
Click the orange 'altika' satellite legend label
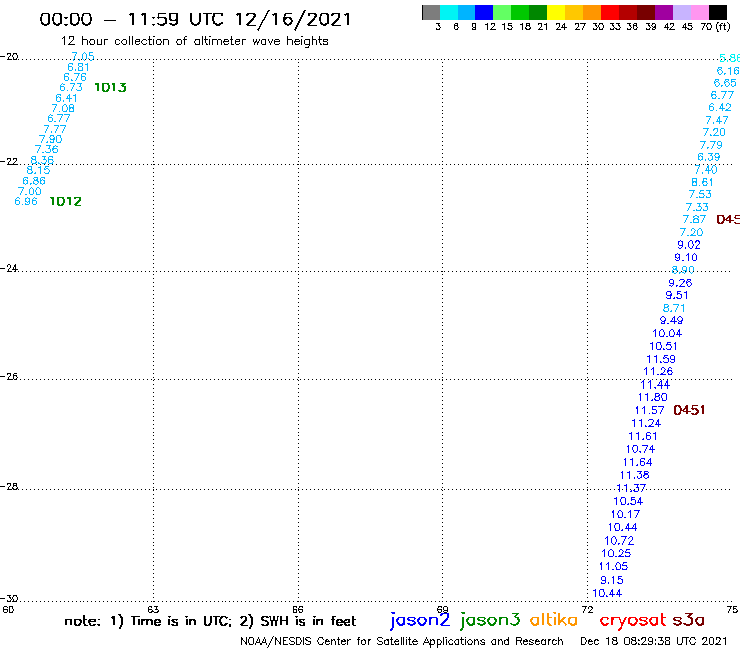553,620
